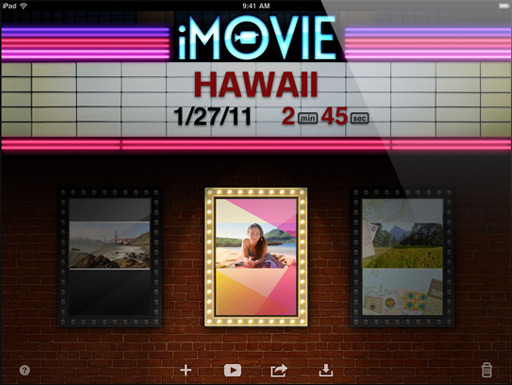This screenshot has width=512, height=385.
Task: Tap the 9:41 AM clock
Action: [x=256, y=6]
